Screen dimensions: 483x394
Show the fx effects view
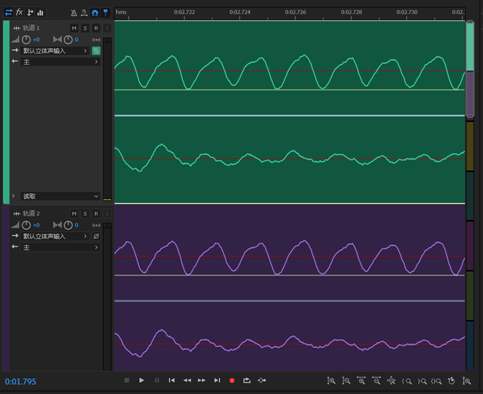click(19, 12)
